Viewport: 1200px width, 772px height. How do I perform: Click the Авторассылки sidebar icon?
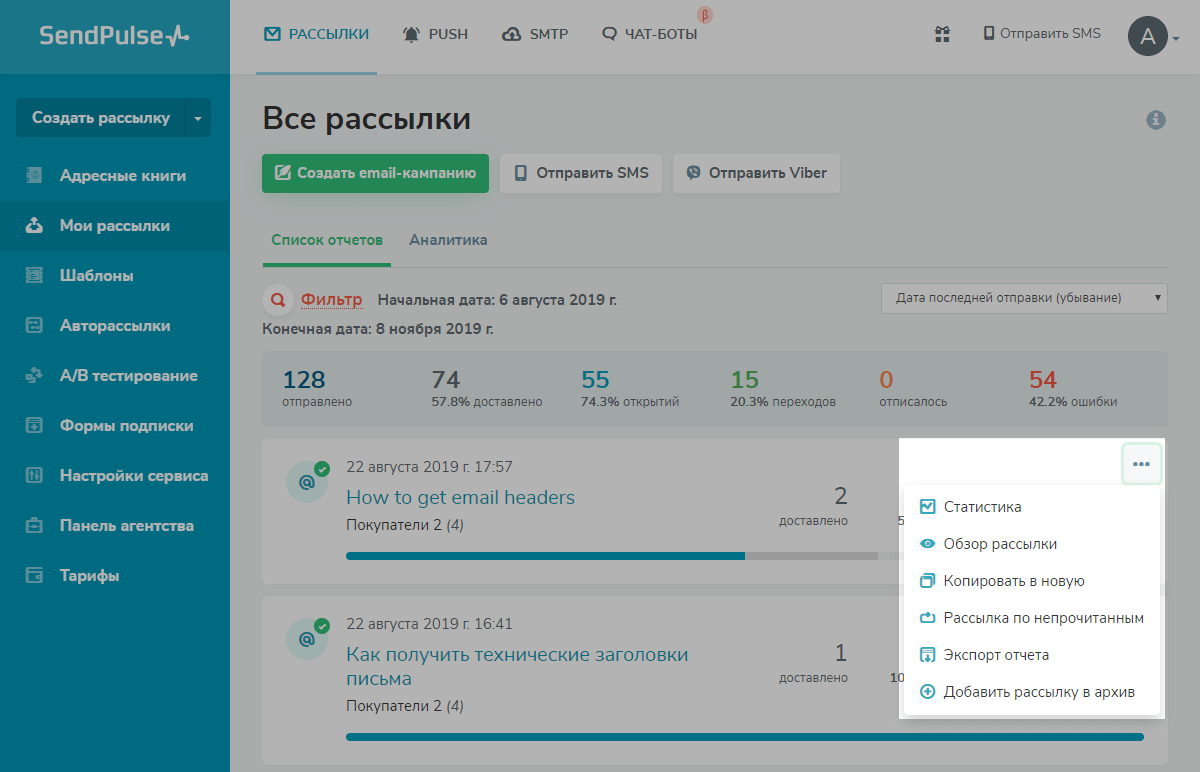click(x=34, y=326)
